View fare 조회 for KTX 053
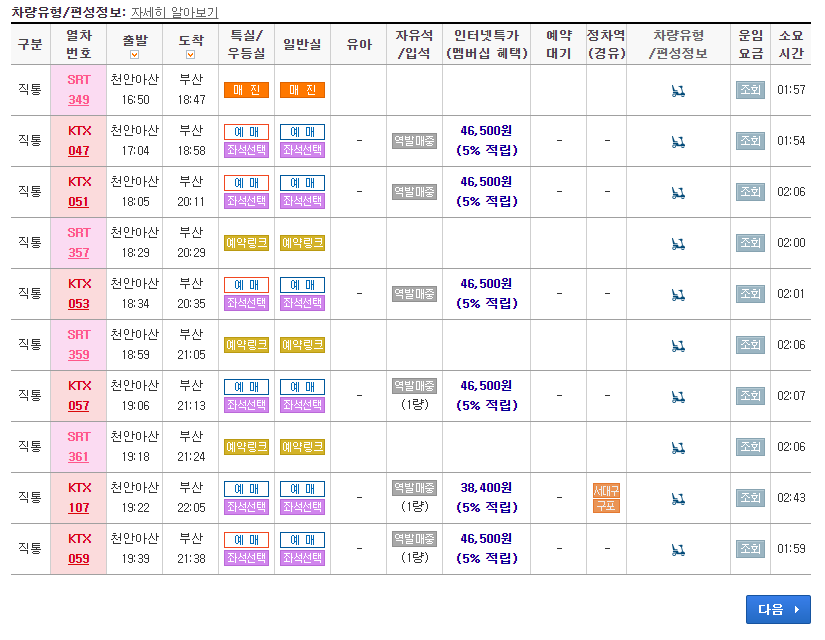Image resolution: width=825 pixels, height=640 pixels. click(x=750, y=294)
